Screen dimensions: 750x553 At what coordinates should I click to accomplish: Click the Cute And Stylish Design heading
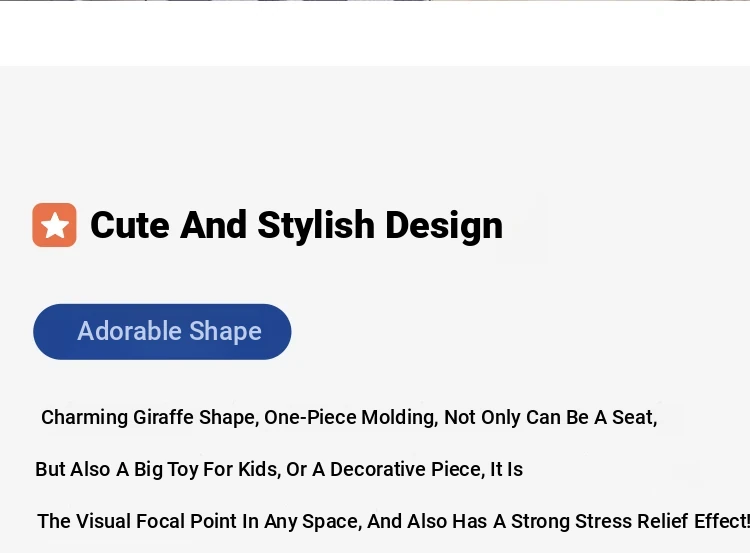point(297,225)
